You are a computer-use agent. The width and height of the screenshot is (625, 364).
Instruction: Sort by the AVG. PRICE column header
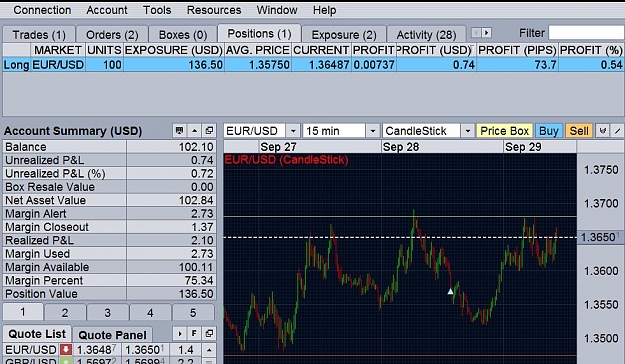point(258,50)
